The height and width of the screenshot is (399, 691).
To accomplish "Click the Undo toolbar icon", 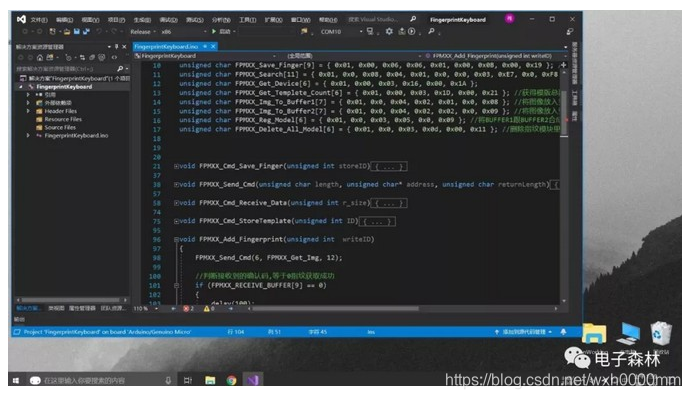I will pos(99,32).
